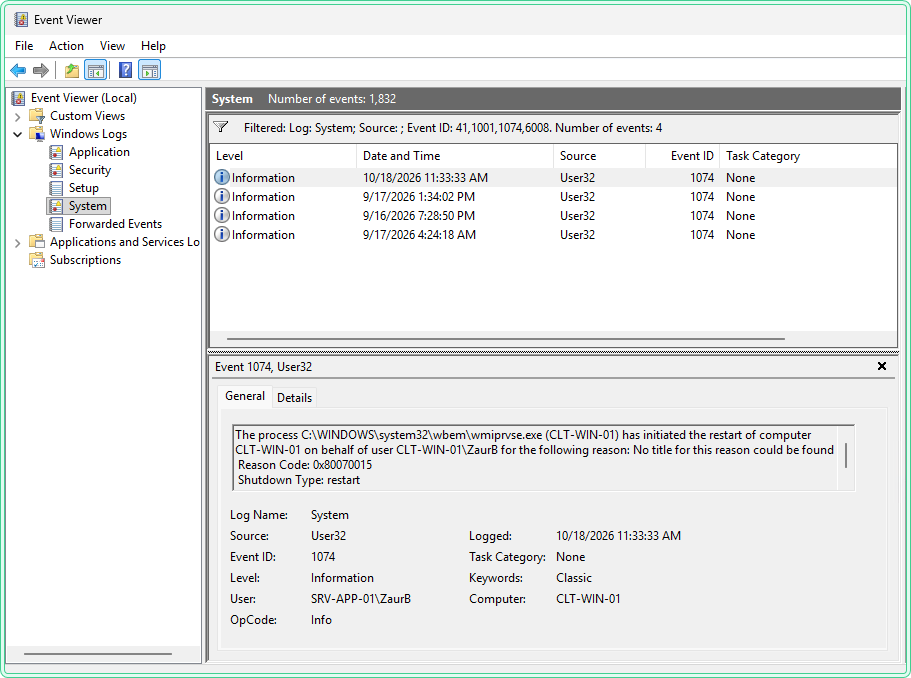Toggle the Show/Hide Action Pane icon
This screenshot has width=911, height=678.
150,71
